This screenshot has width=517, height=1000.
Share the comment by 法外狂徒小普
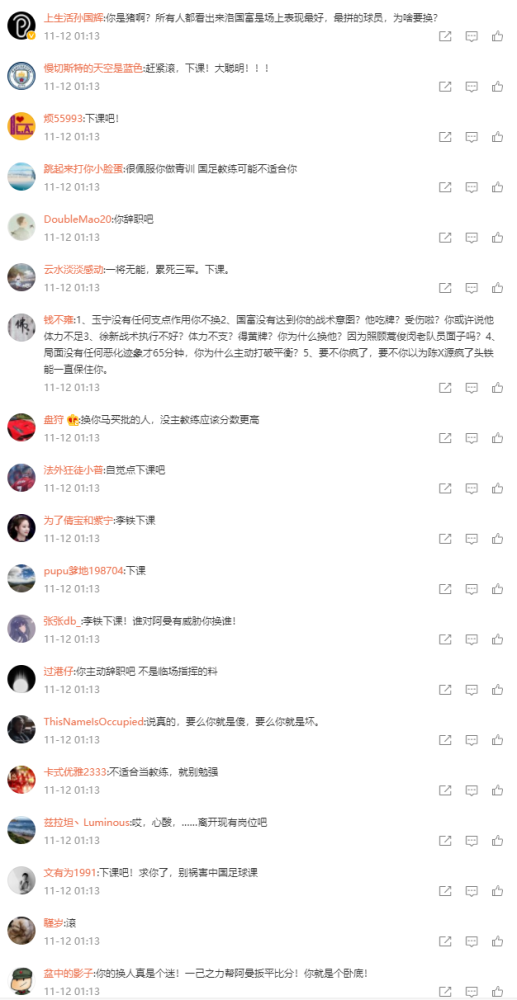point(445,489)
